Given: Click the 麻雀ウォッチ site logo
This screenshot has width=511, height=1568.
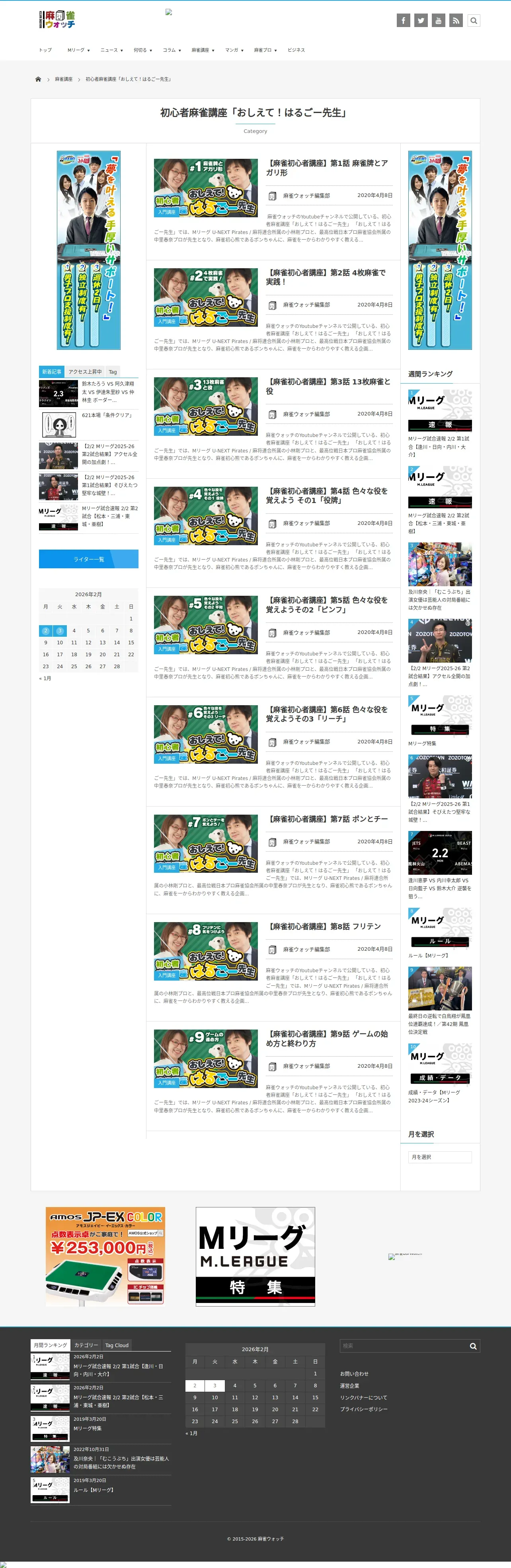Looking at the screenshot, I should (x=57, y=20).
